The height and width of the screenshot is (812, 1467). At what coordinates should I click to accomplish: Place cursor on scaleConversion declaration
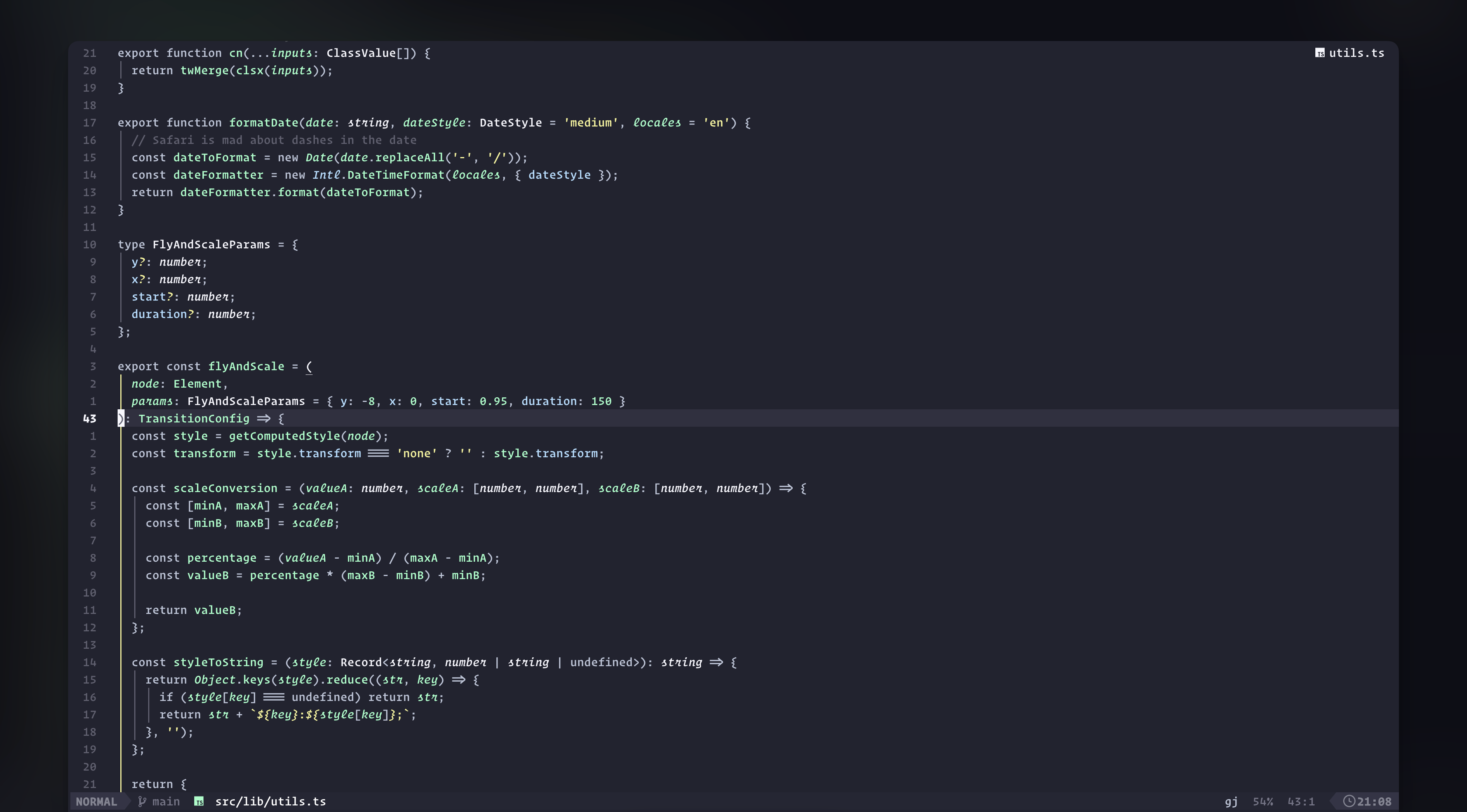225,488
